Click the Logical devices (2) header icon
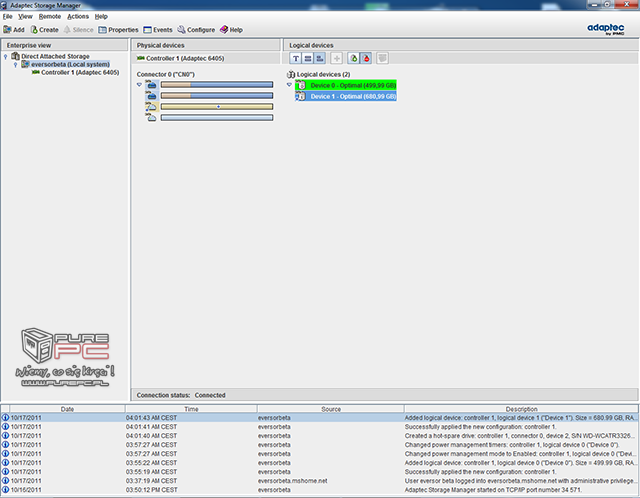Image resolution: width=640 pixels, height=498 pixels. [x=291, y=74]
